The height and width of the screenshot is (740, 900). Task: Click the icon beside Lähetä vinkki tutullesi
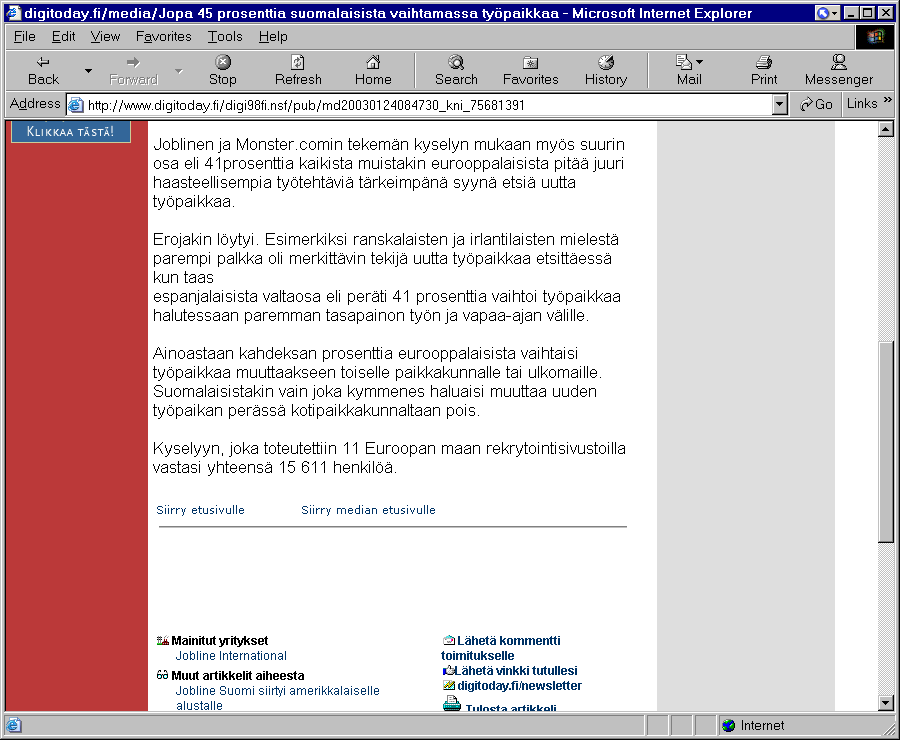(x=448, y=670)
